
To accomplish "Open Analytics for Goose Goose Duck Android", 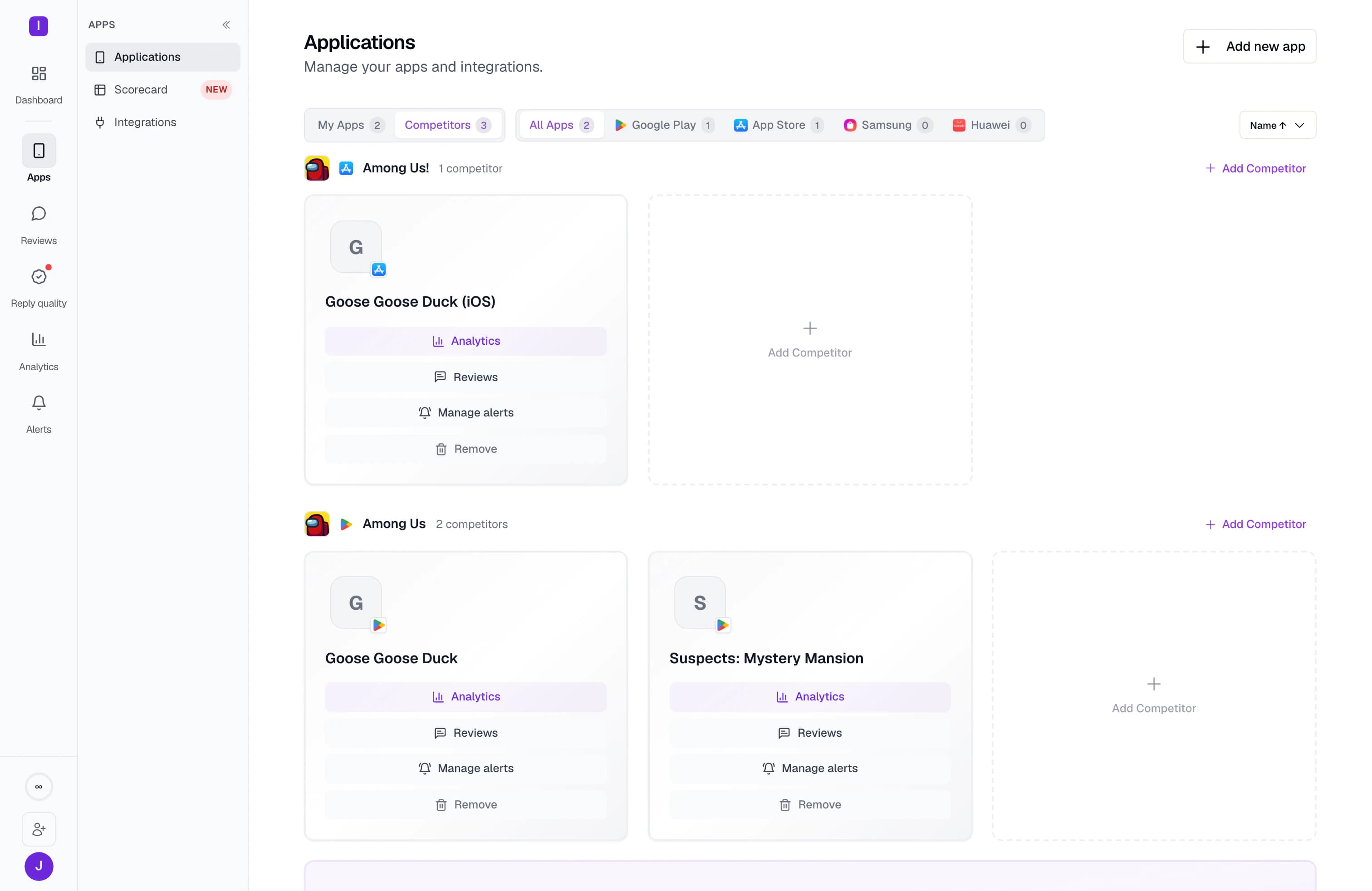I will pyautogui.click(x=466, y=697).
